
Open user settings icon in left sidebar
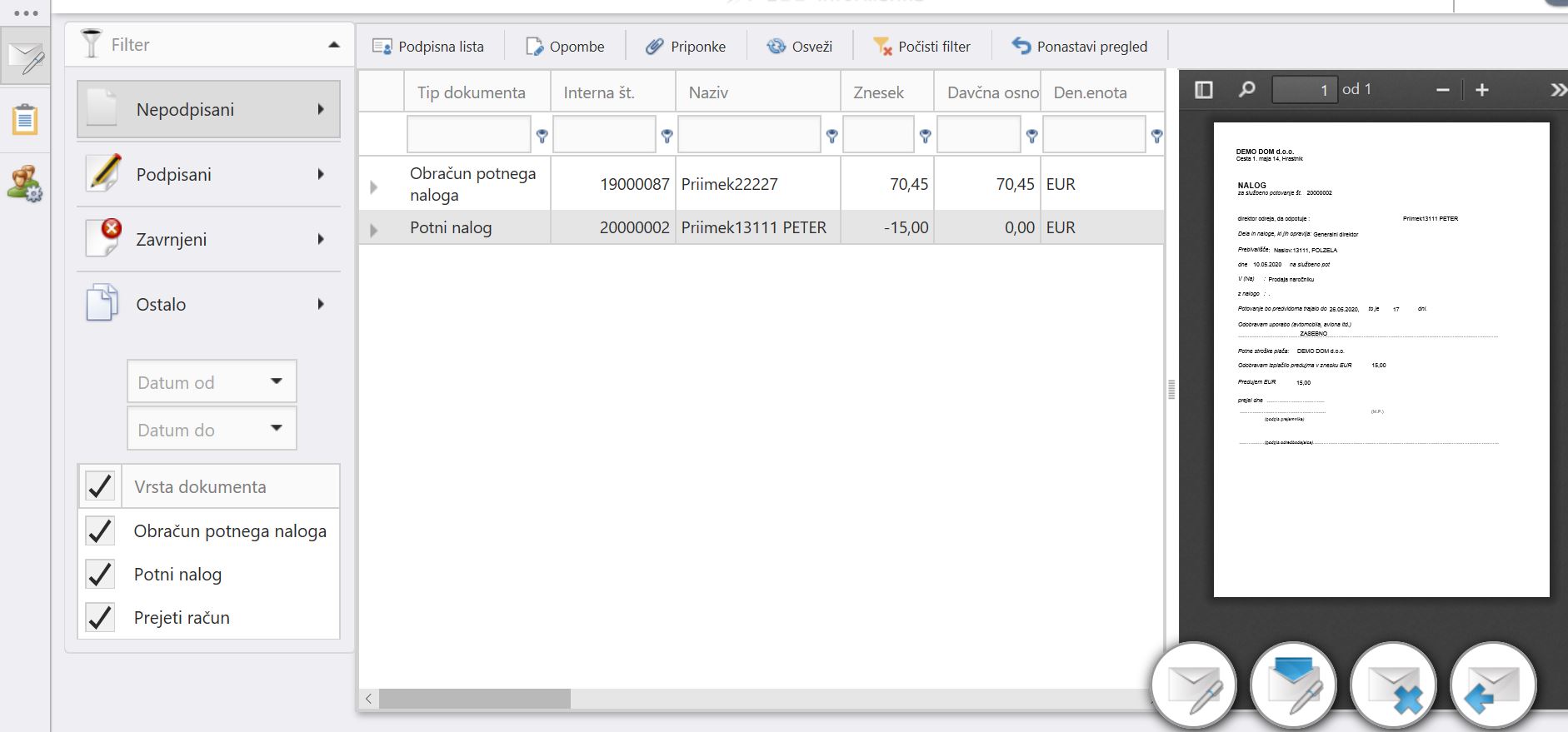tap(25, 183)
